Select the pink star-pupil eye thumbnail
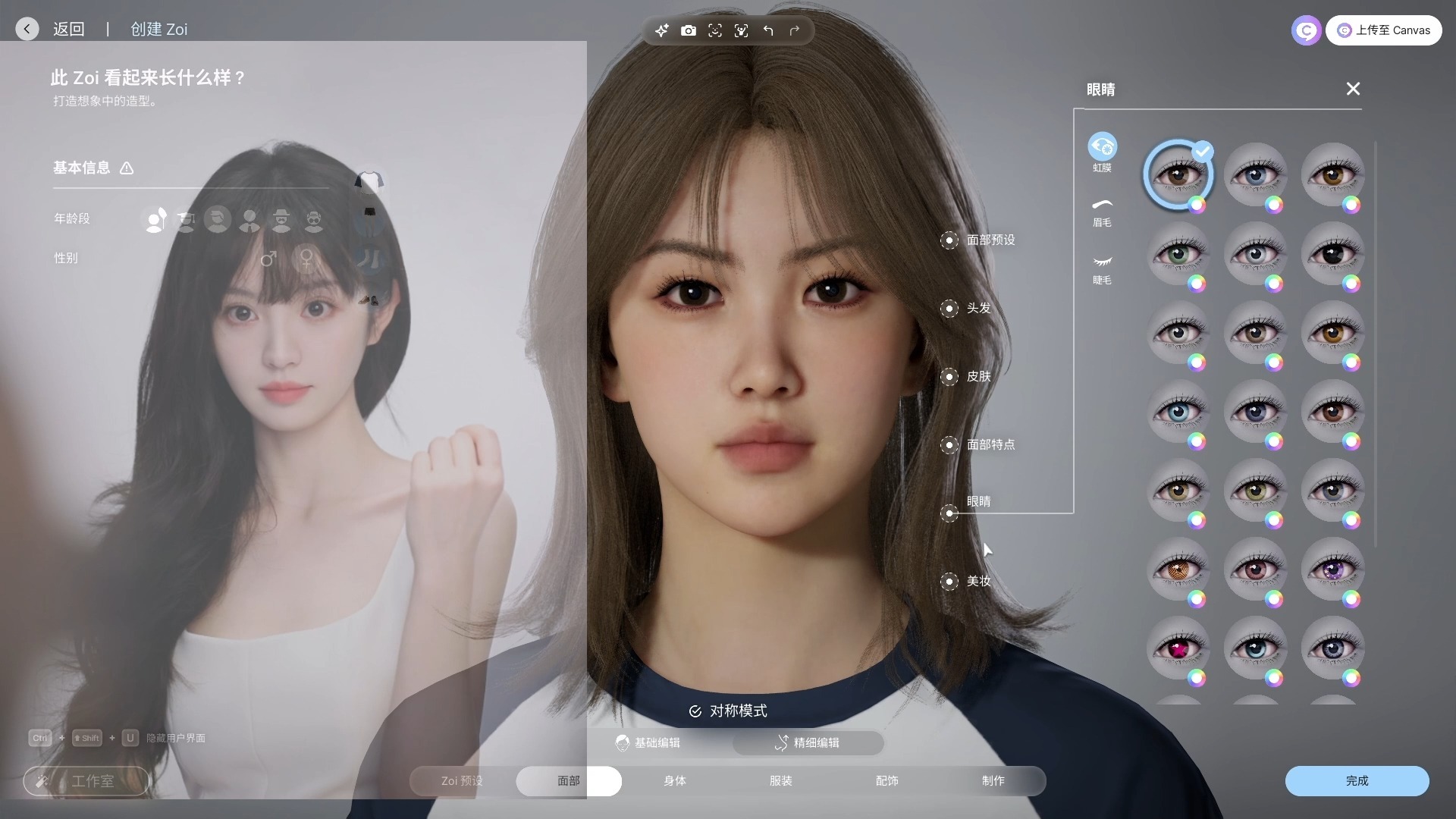Image resolution: width=1456 pixels, height=819 pixels. pos(1178,648)
